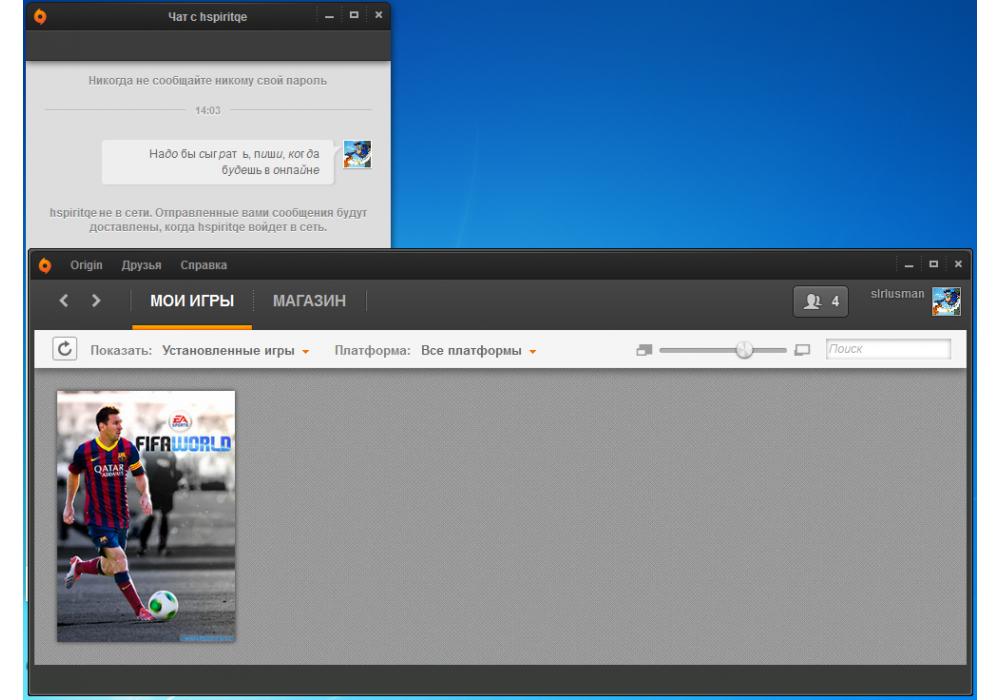1000x700 pixels.
Task: Click the Поиск search field
Action: tap(887, 349)
